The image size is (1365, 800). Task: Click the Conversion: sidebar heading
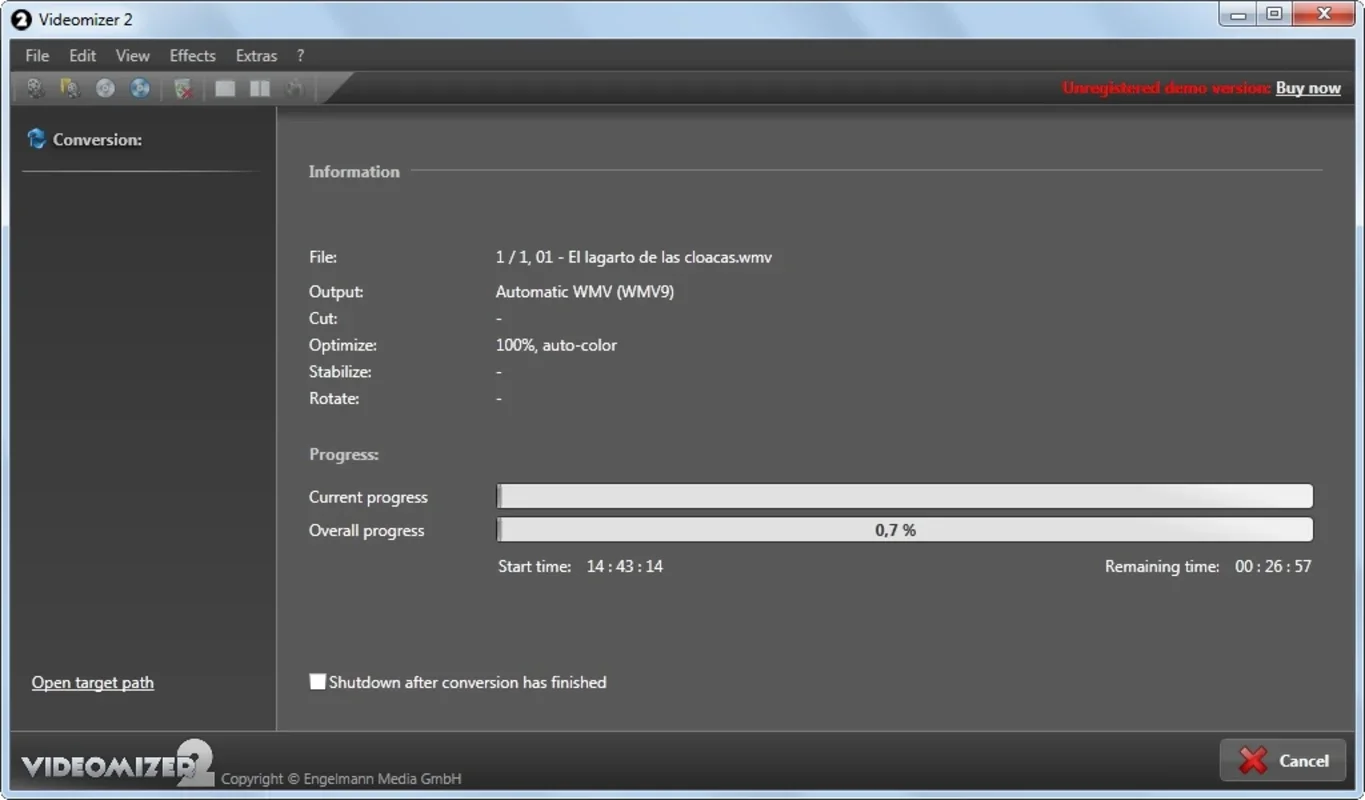pos(97,140)
